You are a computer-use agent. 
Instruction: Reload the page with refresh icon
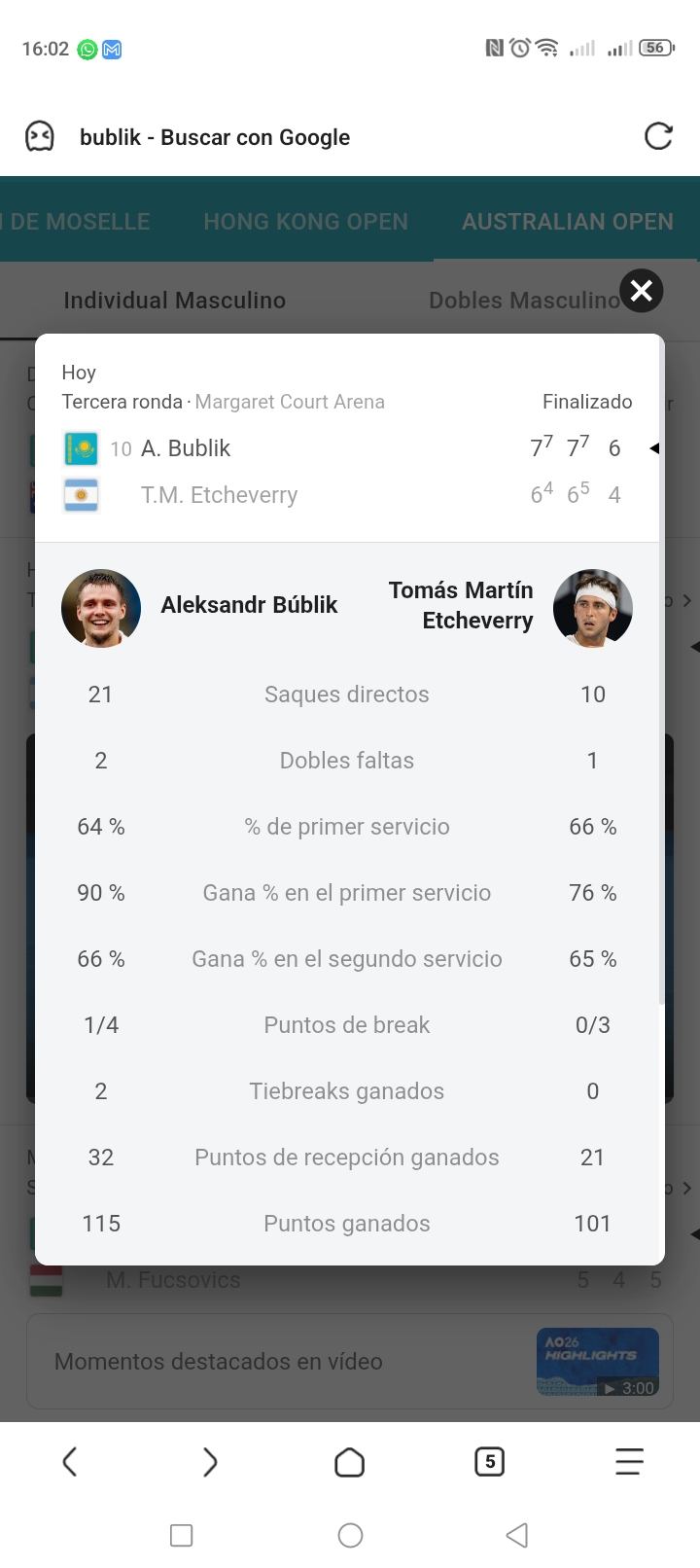point(658,136)
